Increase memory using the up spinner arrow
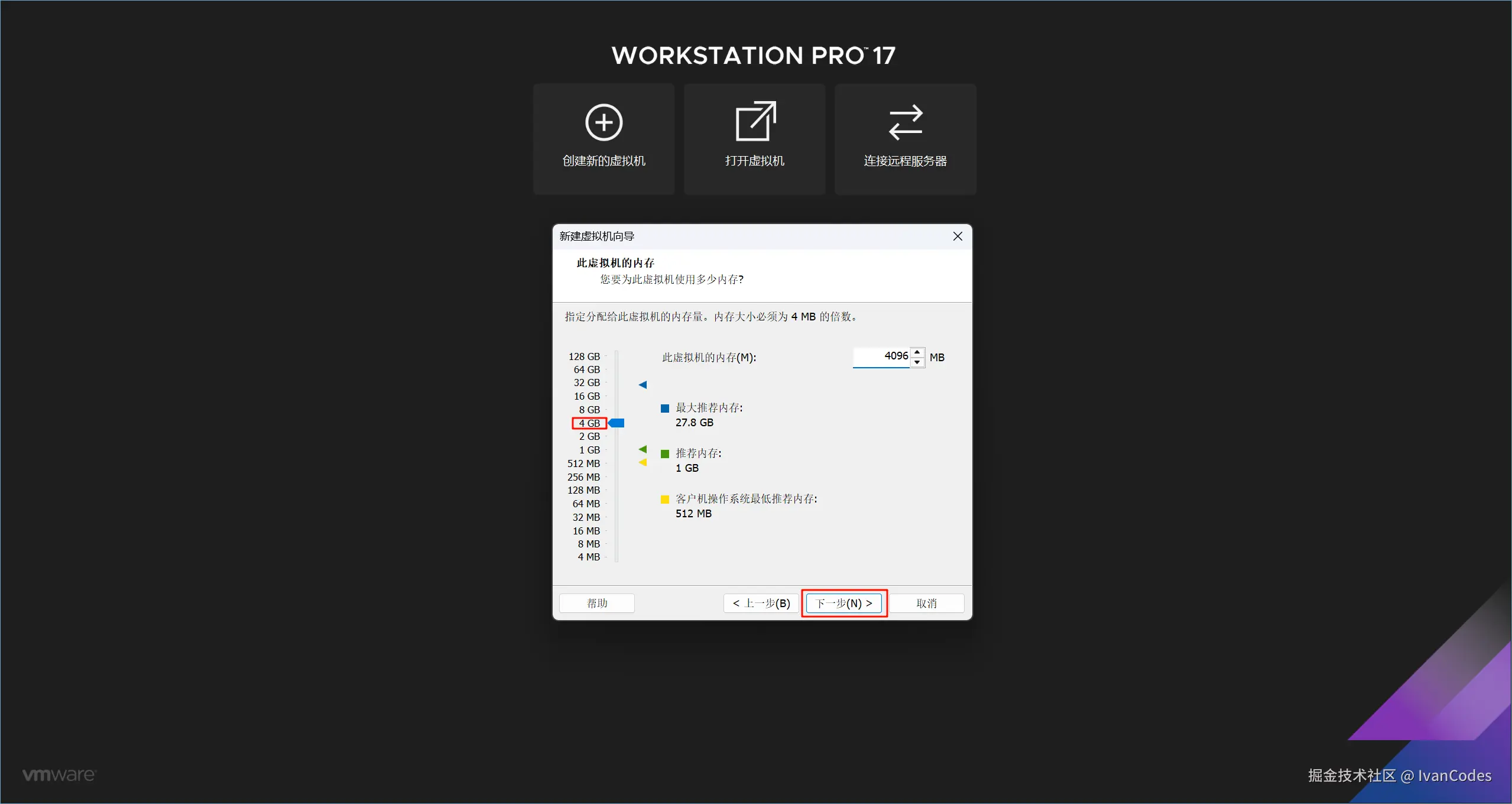The height and width of the screenshot is (804, 1512). 917,352
